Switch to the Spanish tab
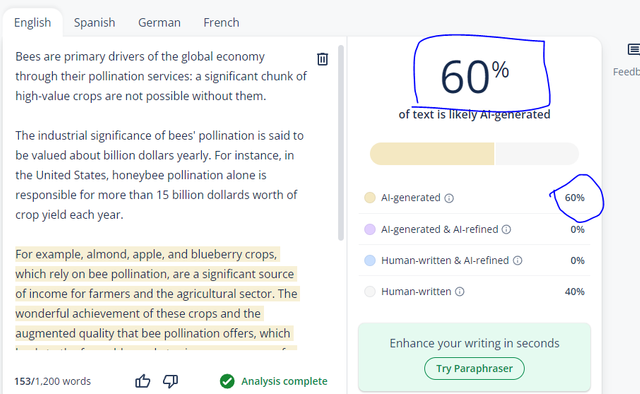 point(94,22)
